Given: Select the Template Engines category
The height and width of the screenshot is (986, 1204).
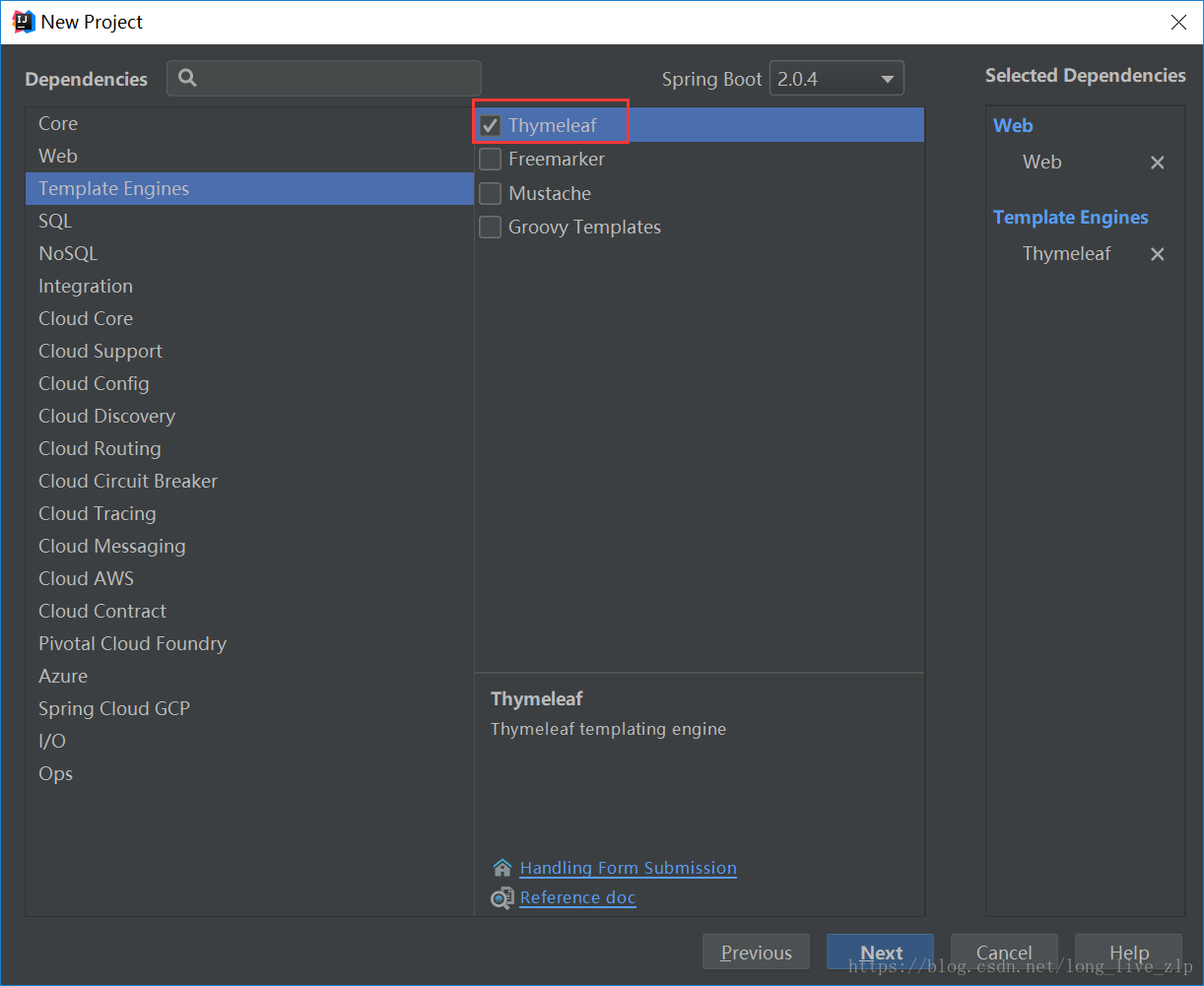Looking at the screenshot, I should pos(249,188).
